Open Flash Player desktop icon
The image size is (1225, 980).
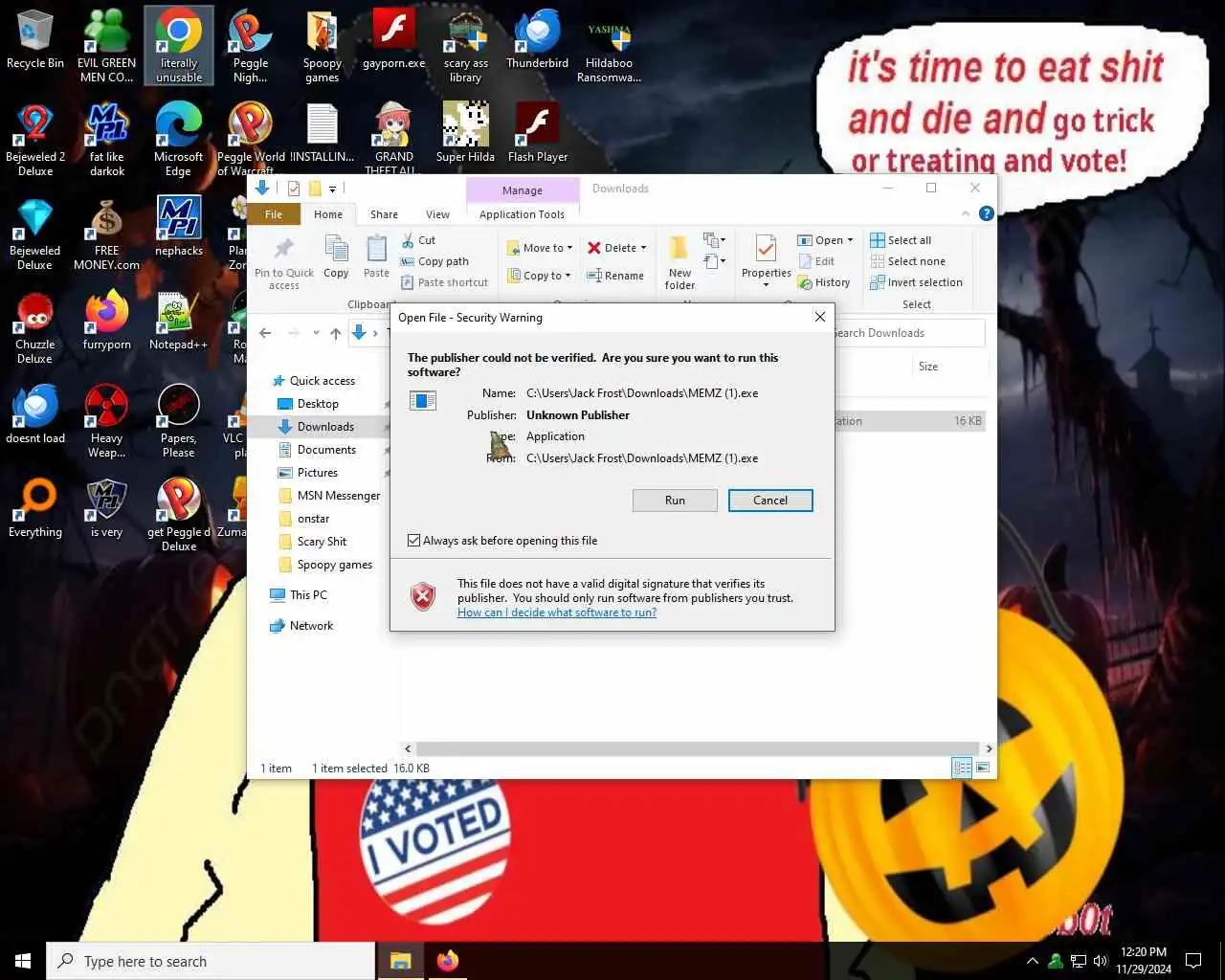click(x=537, y=134)
